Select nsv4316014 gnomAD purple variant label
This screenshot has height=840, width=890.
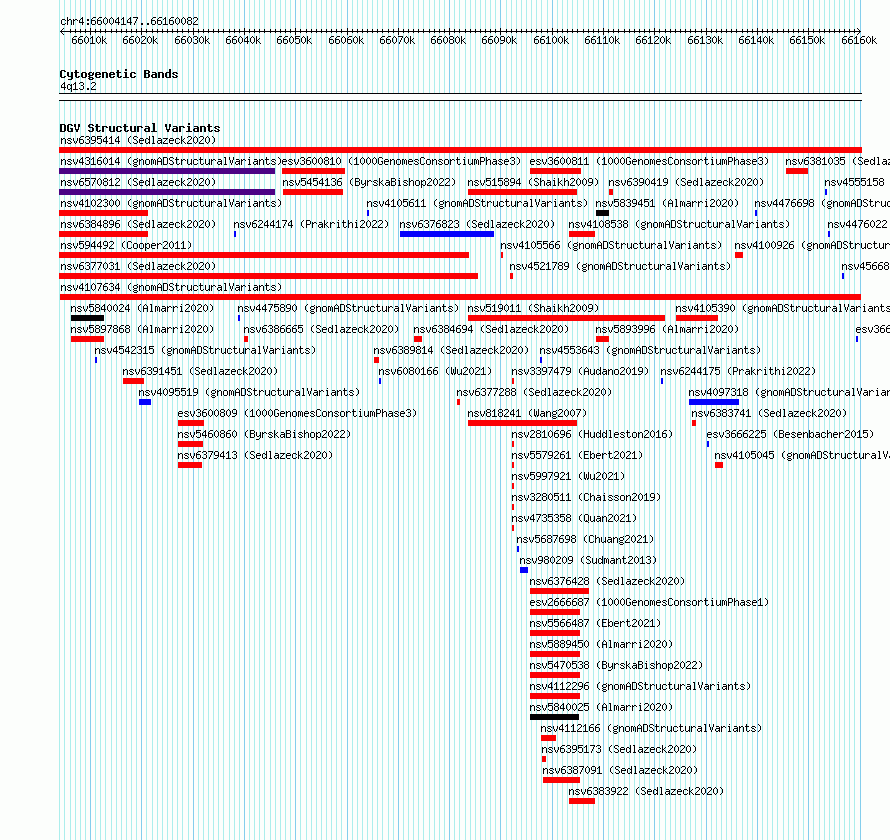pos(171,161)
